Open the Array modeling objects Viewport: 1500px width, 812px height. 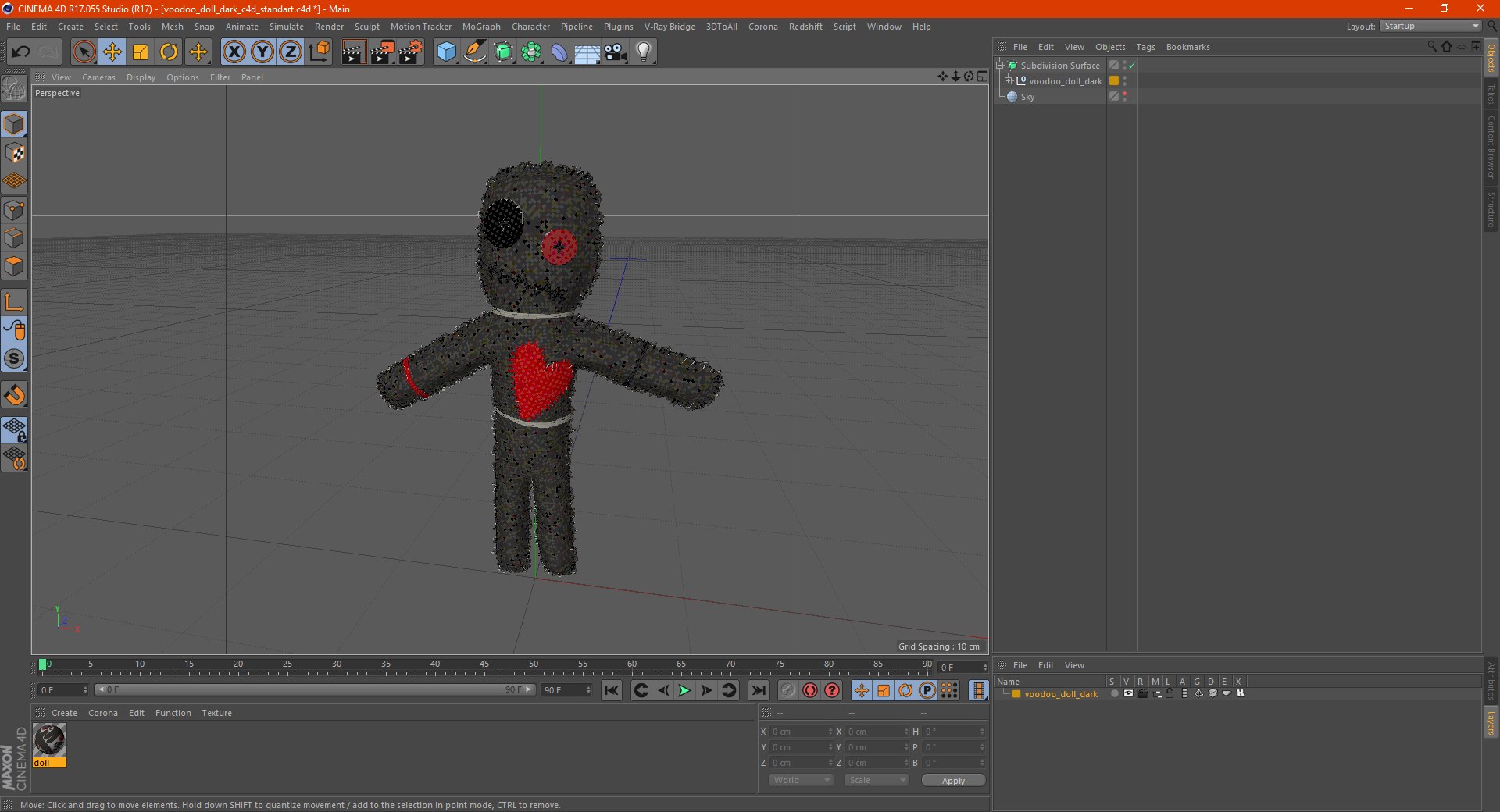coord(531,52)
